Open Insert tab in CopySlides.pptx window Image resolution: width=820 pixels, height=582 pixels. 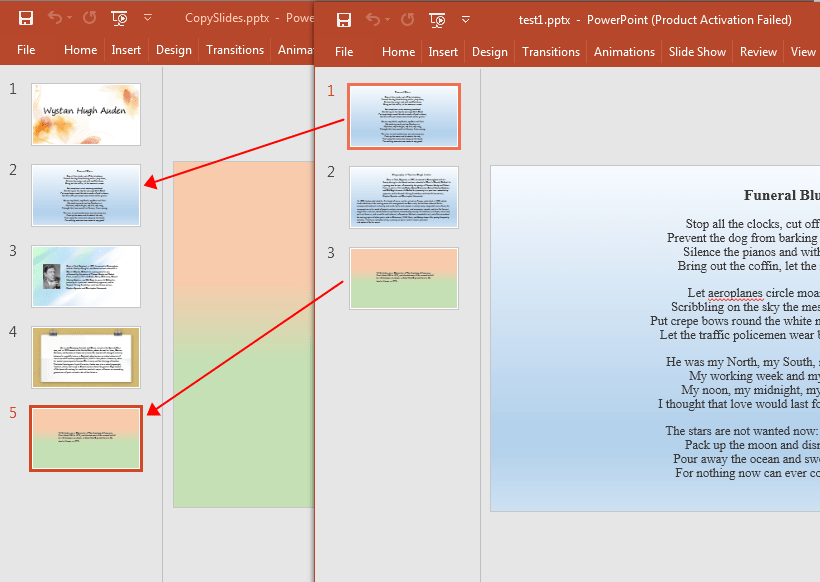point(126,50)
